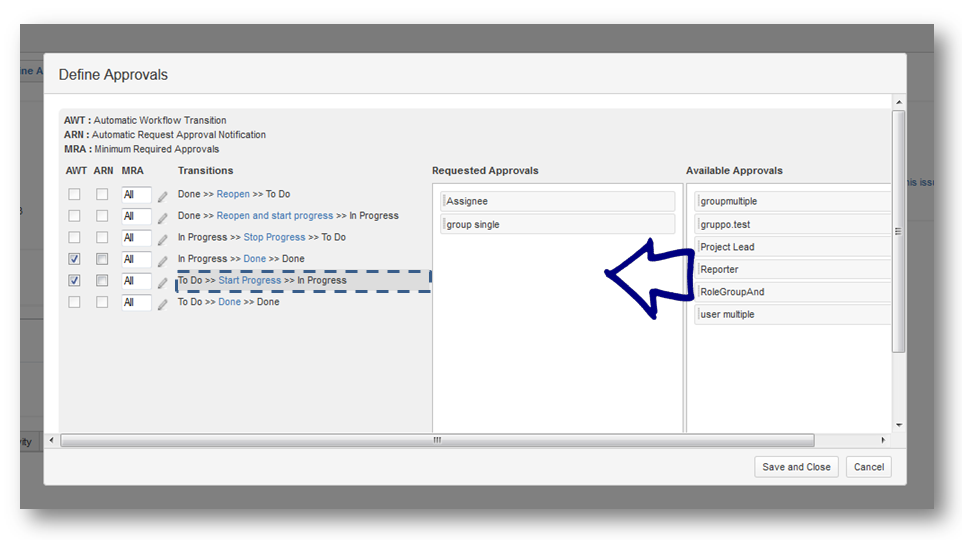
Task: Toggle AWT checkbox for In Progress Done row
Action: click(x=75, y=259)
